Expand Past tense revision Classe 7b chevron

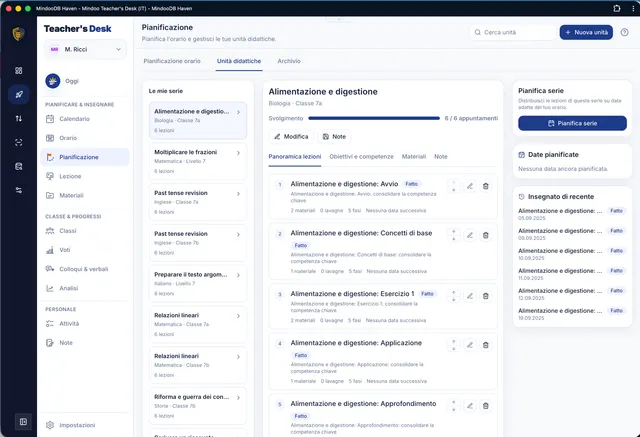[238, 235]
